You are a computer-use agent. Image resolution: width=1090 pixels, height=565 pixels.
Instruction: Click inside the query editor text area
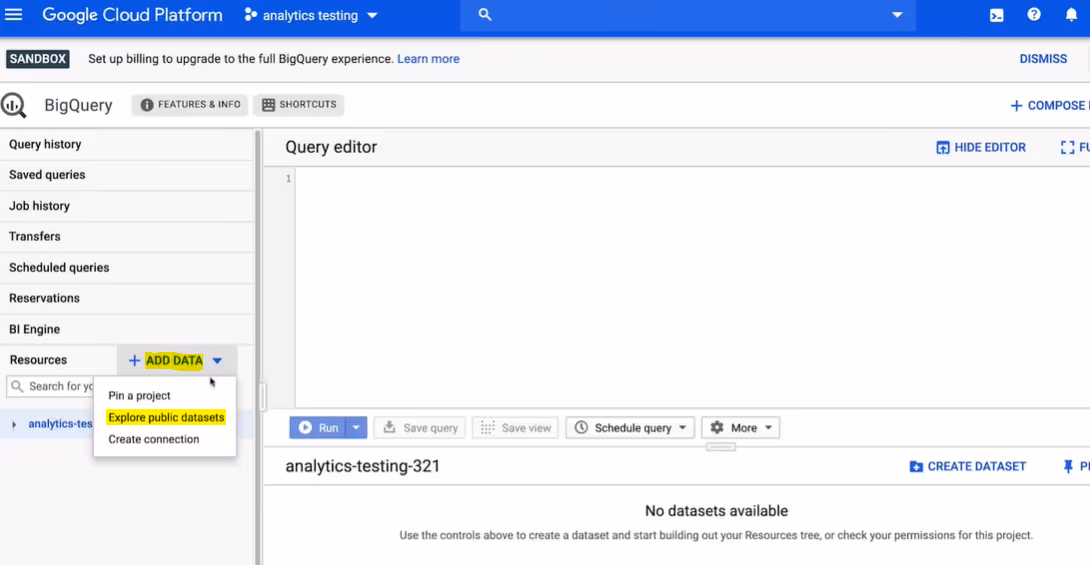point(692,287)
